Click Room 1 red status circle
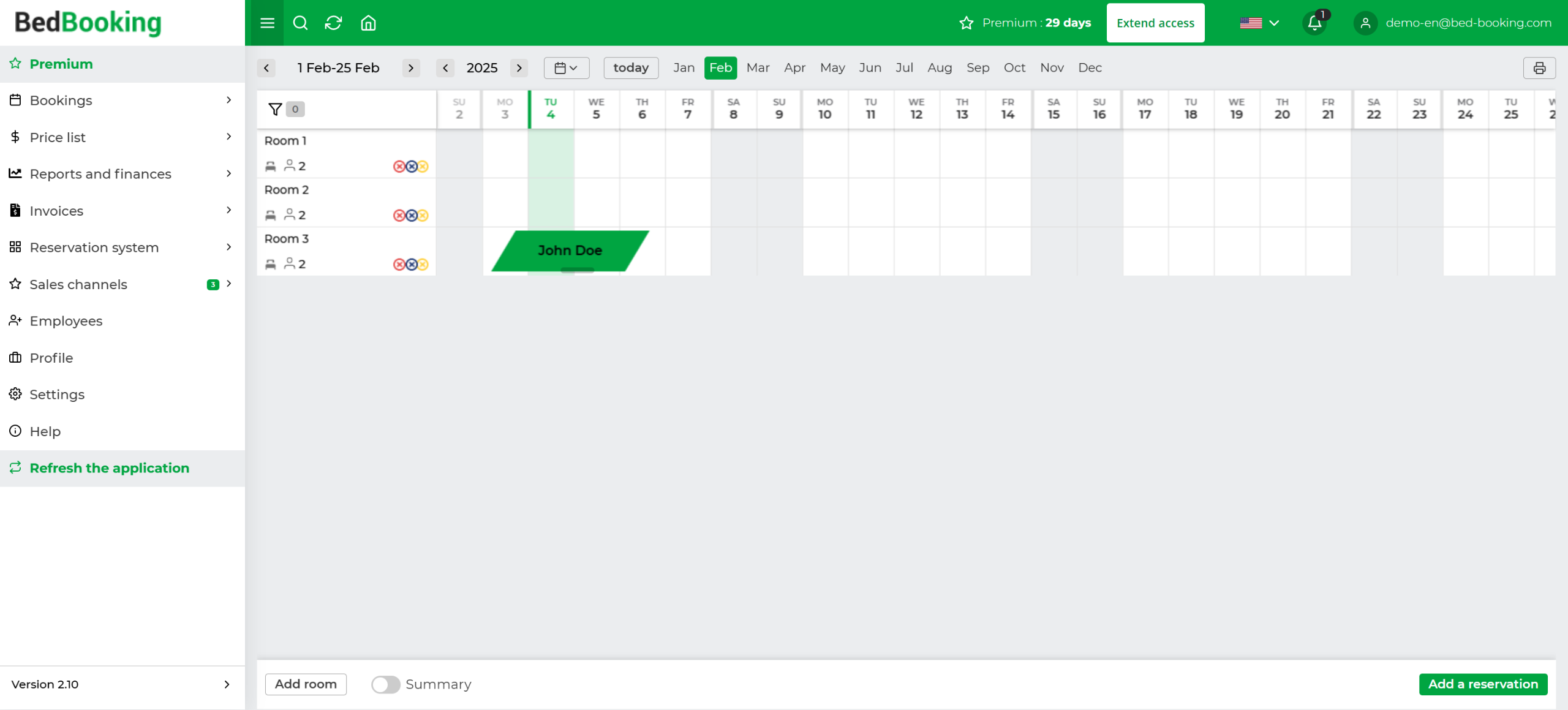Viewport: 1568px width, 710px height. click(x=399, y=166)
